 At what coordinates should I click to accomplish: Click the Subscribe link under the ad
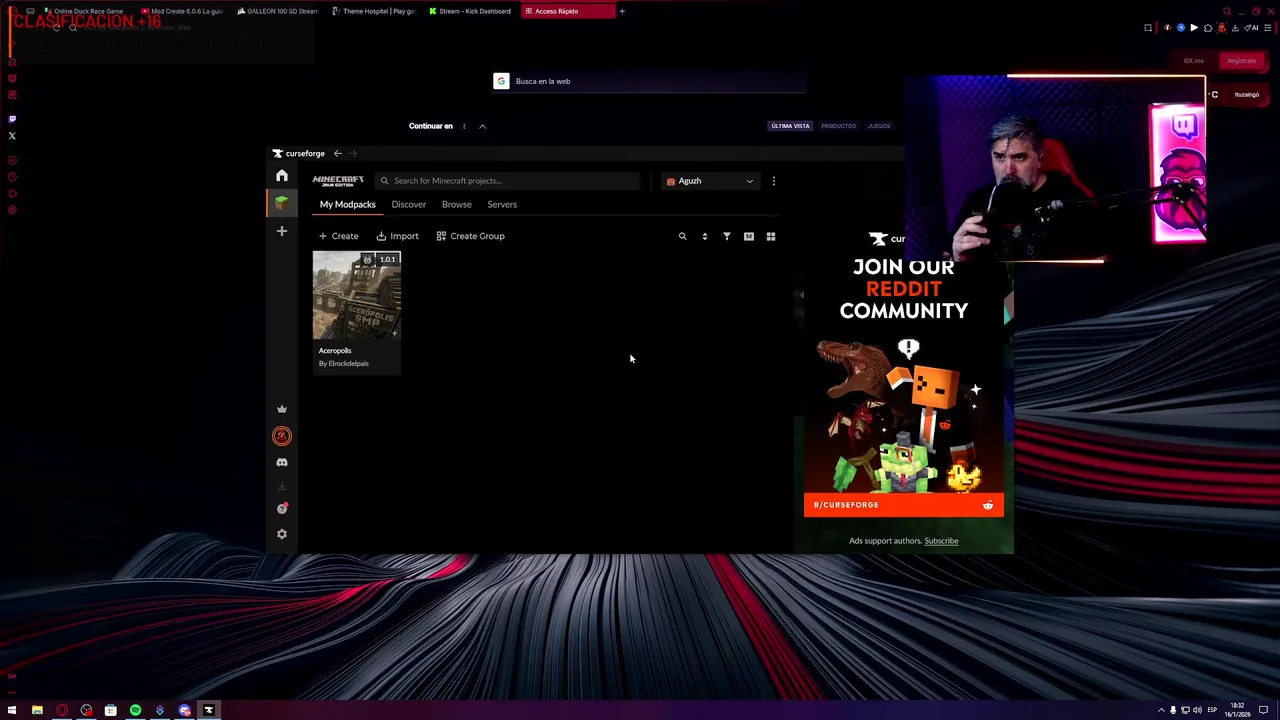coord(941,541)
